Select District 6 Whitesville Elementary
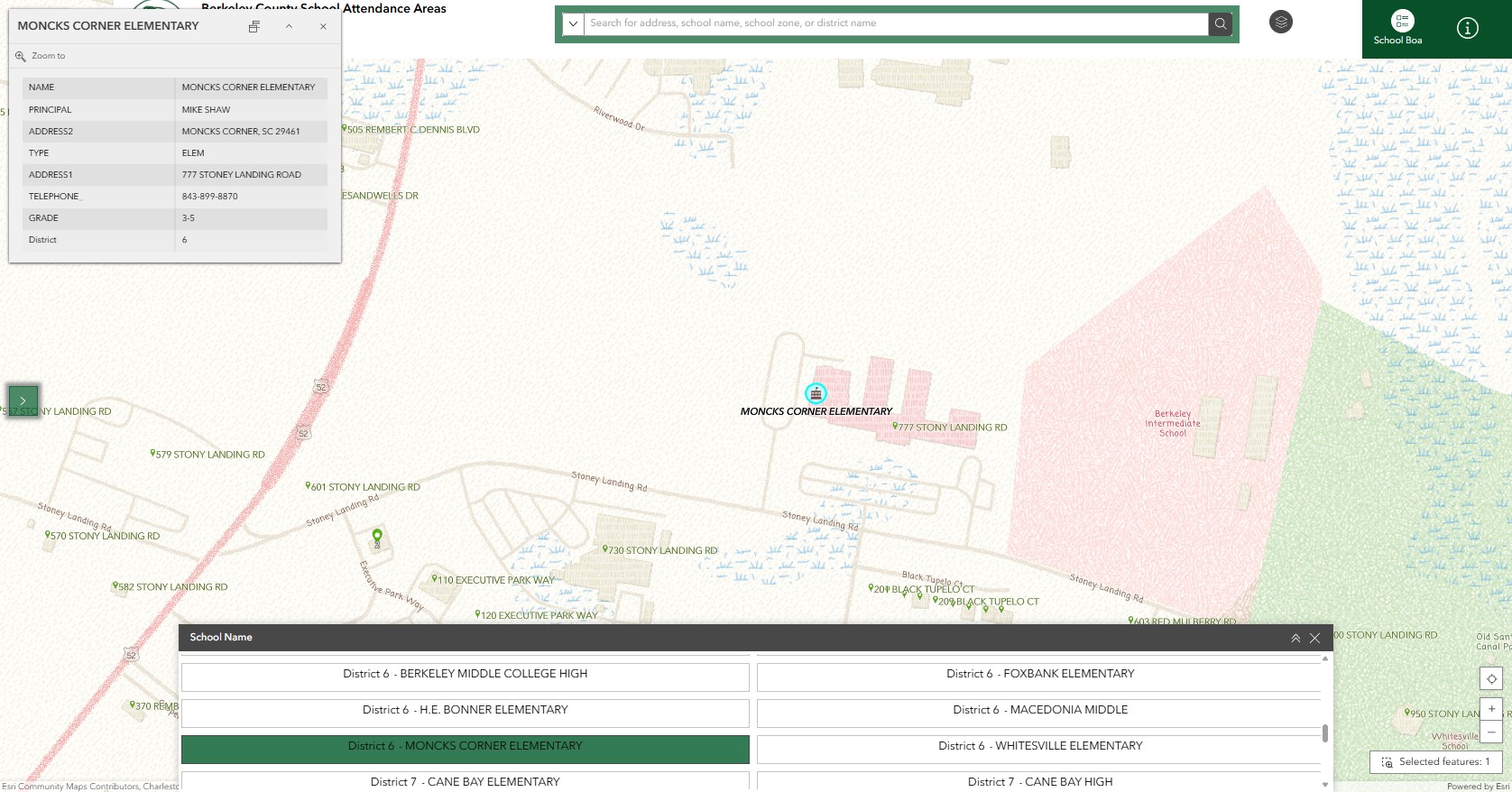Image resolution: width=1512 pixels, height=792 pixels. pyautogui.click(x=1039, y=750)
